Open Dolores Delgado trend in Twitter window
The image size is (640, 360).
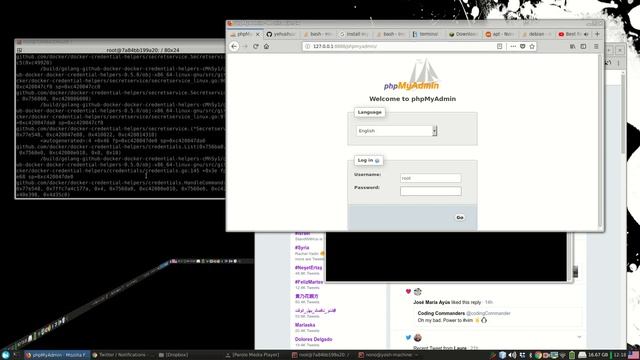click(x=313, y=339)
